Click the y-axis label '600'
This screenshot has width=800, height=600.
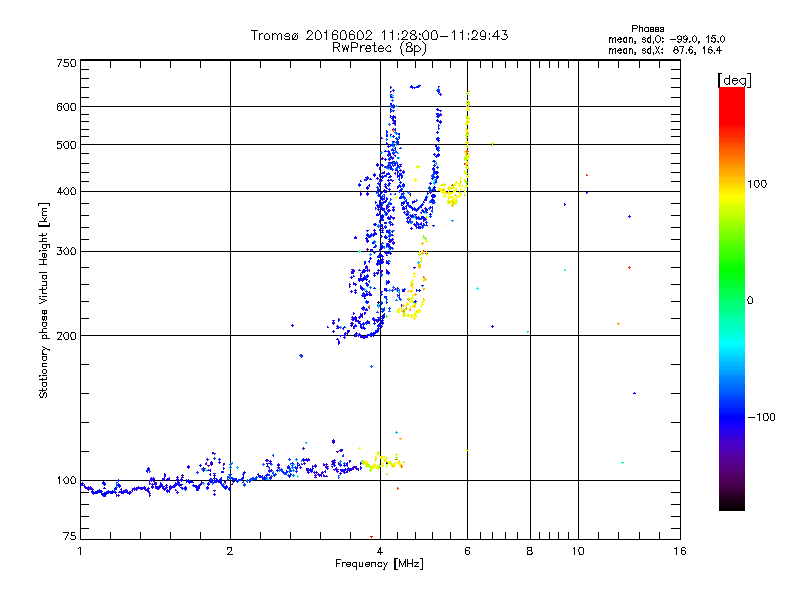coord(66,107)
